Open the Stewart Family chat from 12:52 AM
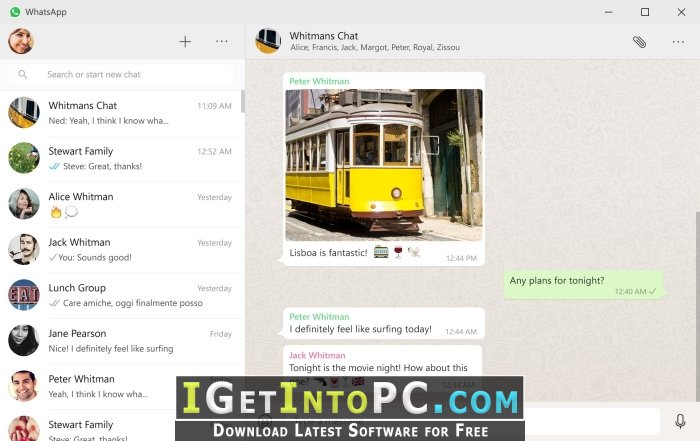700x441 pixels. pos(121,158)
